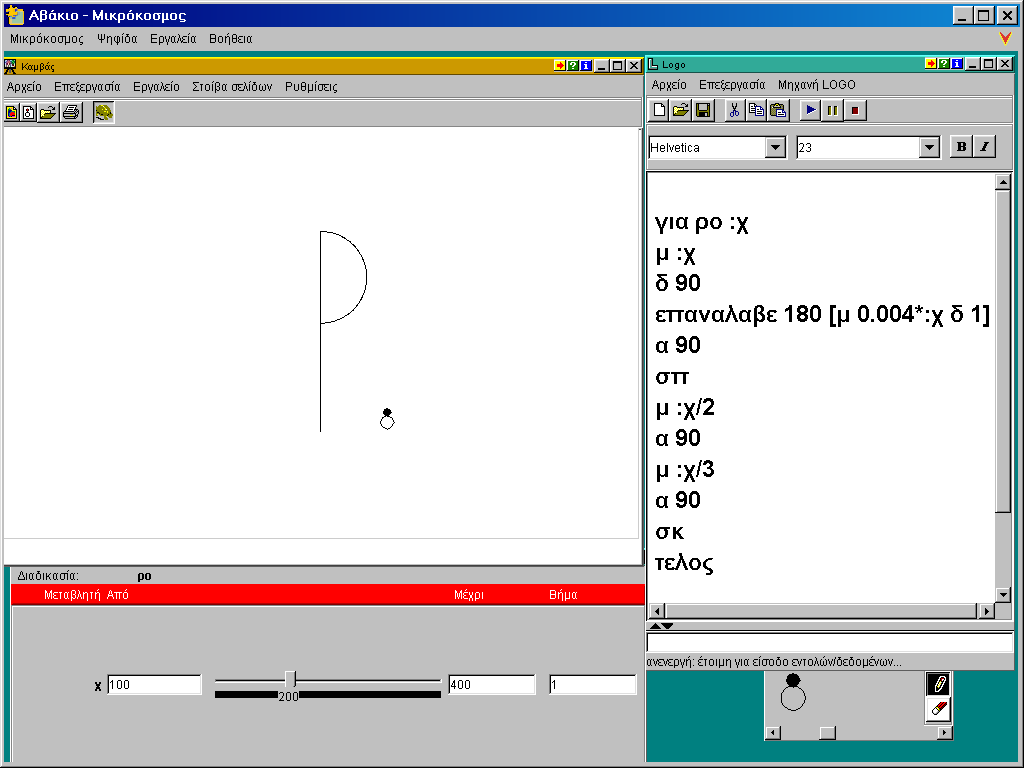This screenshot has height=768, width=1024.
Task: Select the eraser tool below the Logo window
Action: [x=938, y=709]
